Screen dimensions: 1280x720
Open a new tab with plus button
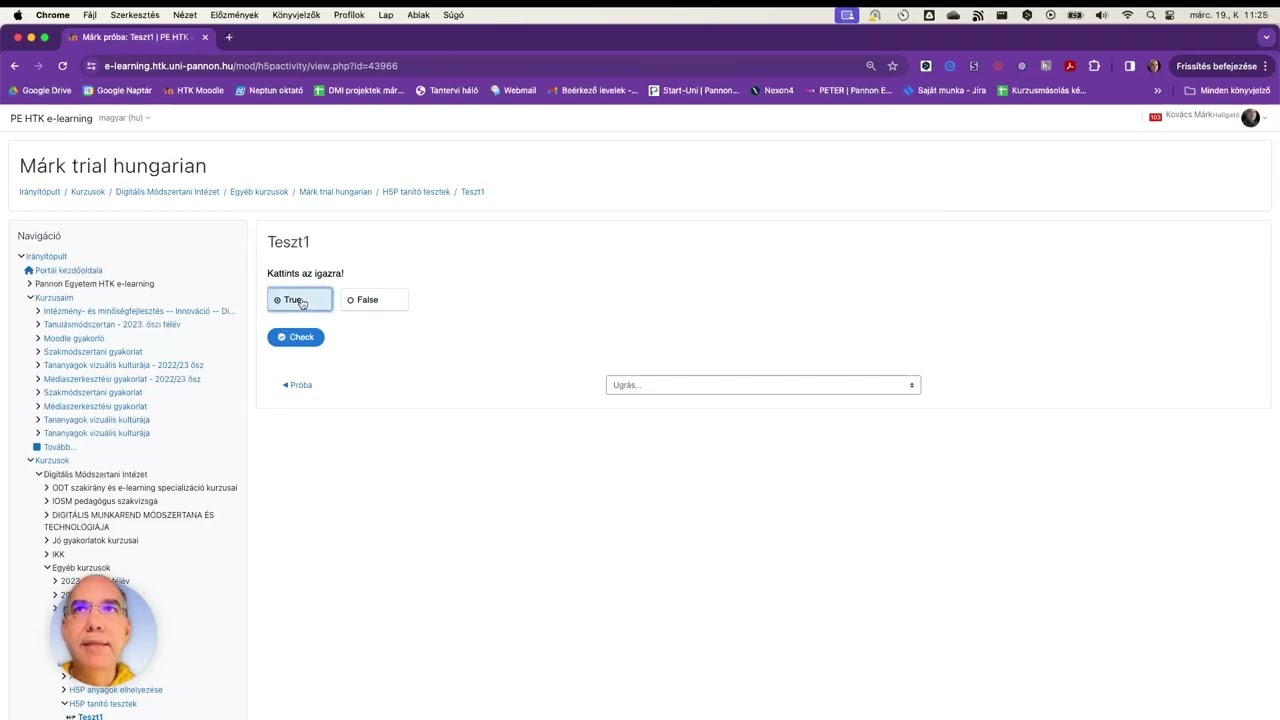(x=229, y=37)
